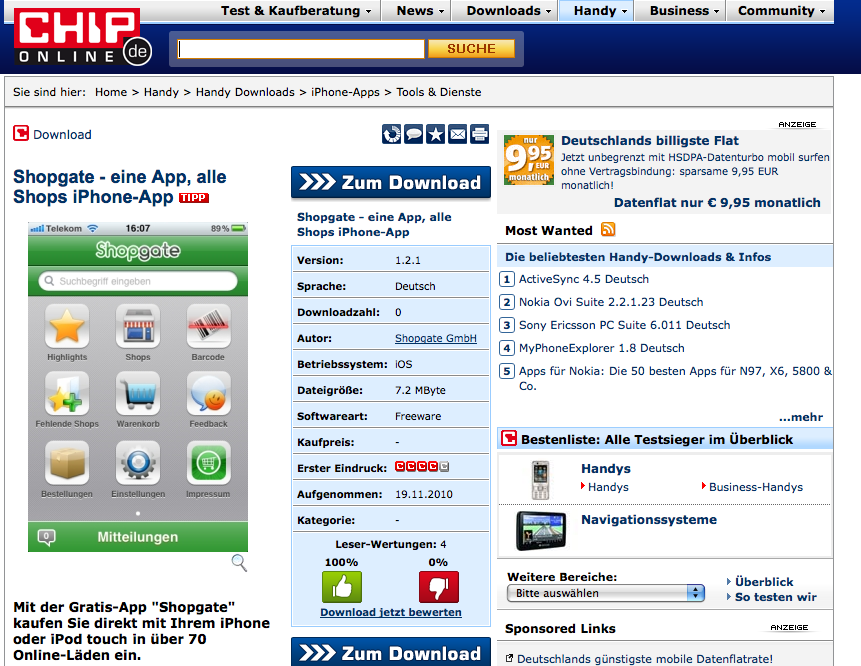
Task: Click the comment speech bubble icon
Action: point(413,134)
